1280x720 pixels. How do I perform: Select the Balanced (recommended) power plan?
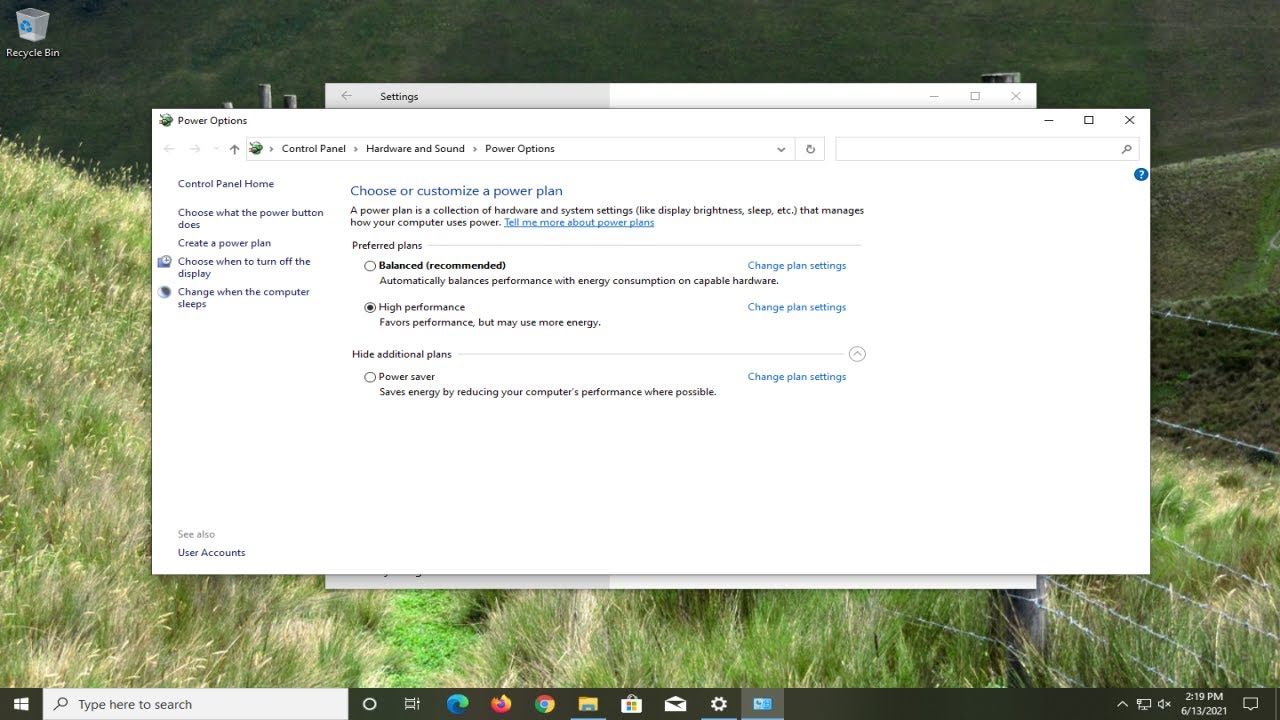370,266
